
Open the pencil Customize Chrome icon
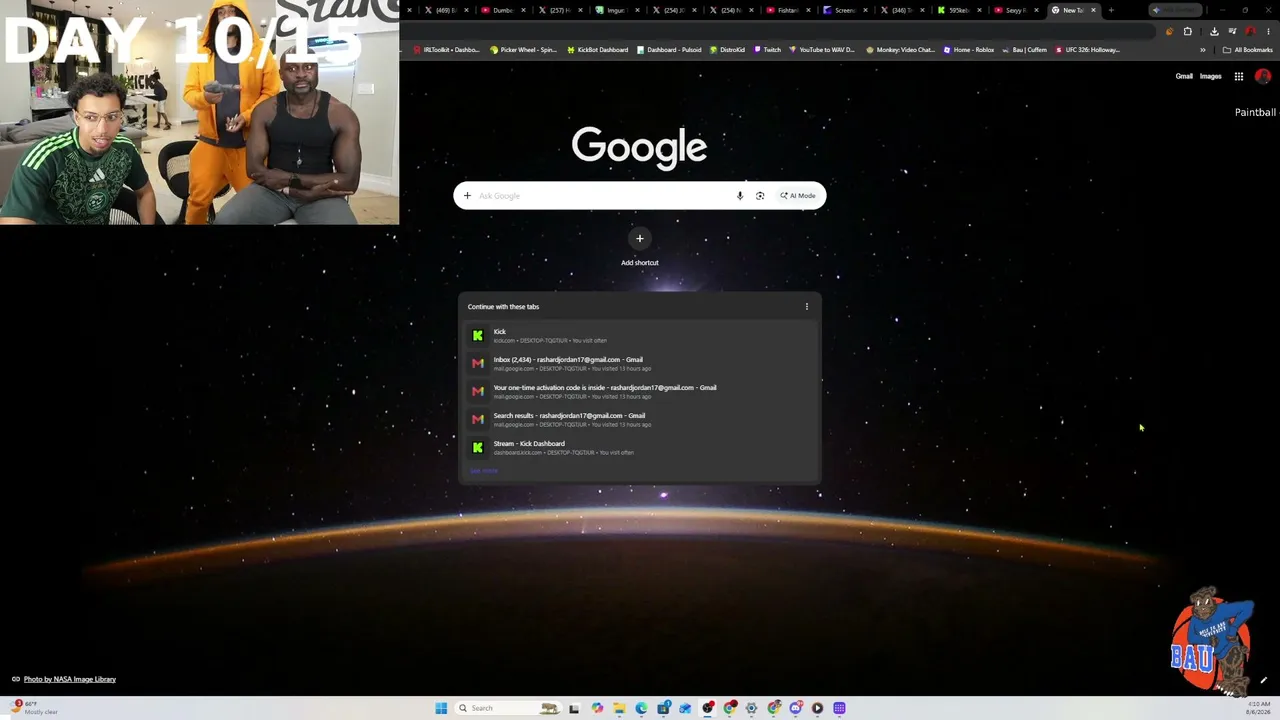[1263, 680]
